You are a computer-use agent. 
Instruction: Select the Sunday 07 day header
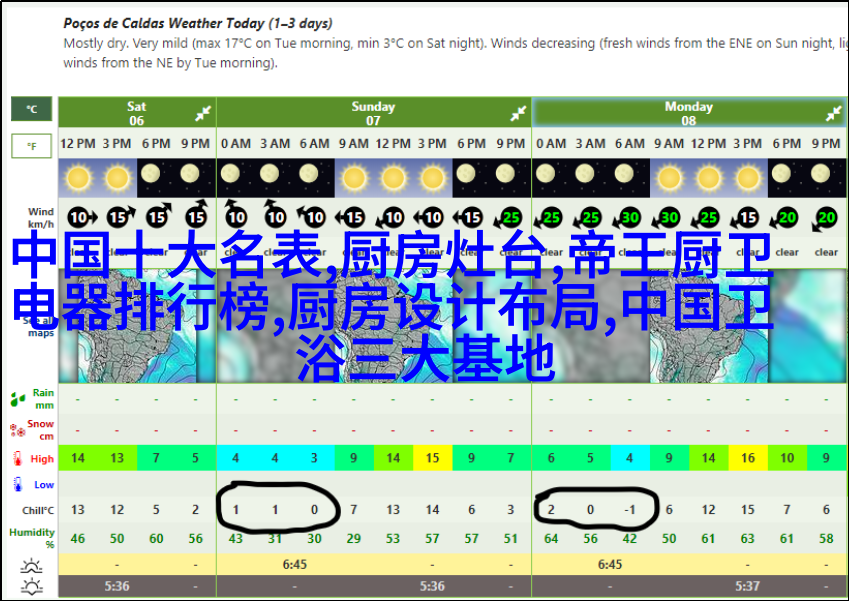pyautogui.click(x=373, y=113)
